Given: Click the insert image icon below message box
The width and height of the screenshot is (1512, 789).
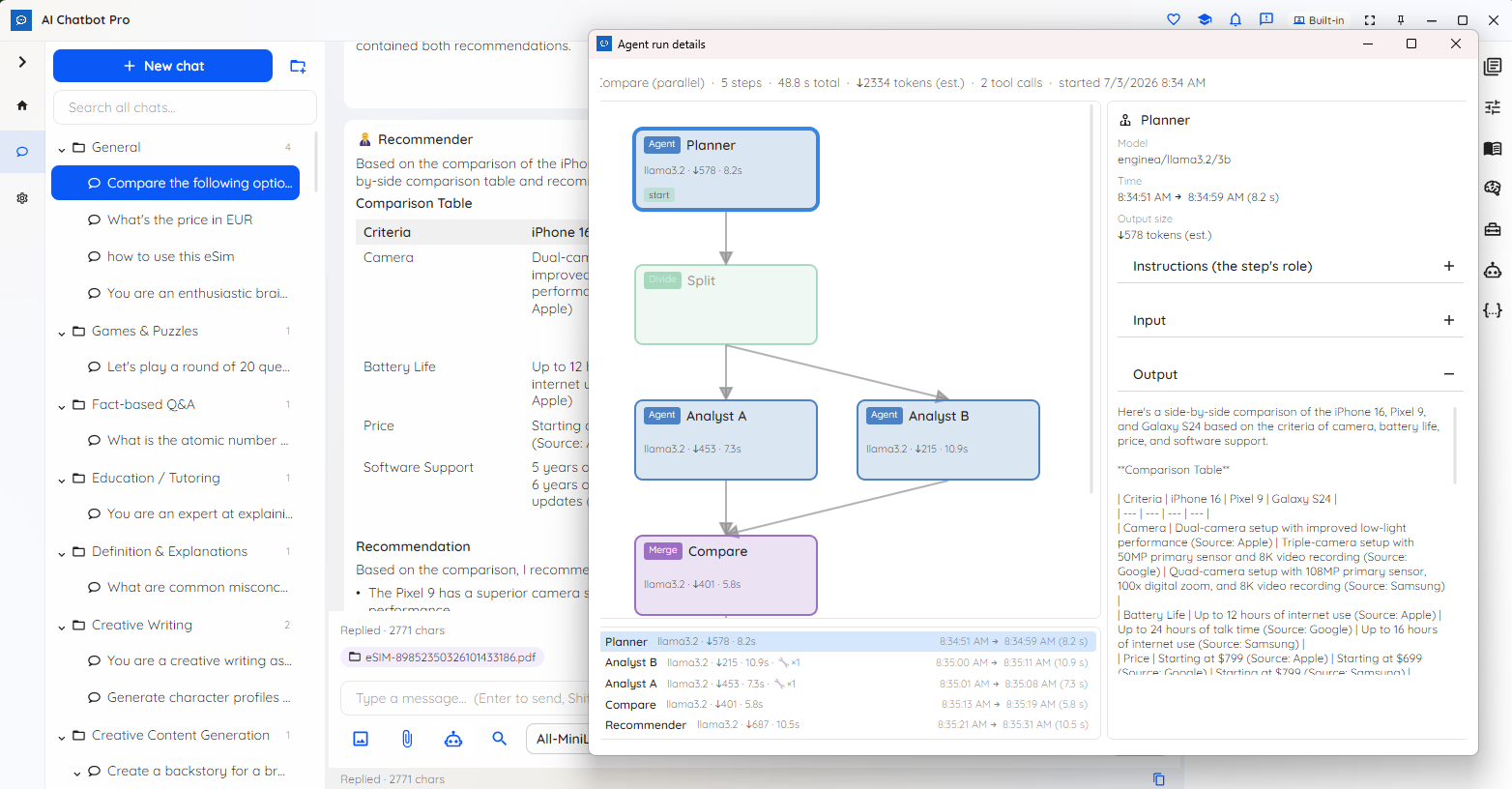Looking at the screenshot, I should click(x=361, y=739).
